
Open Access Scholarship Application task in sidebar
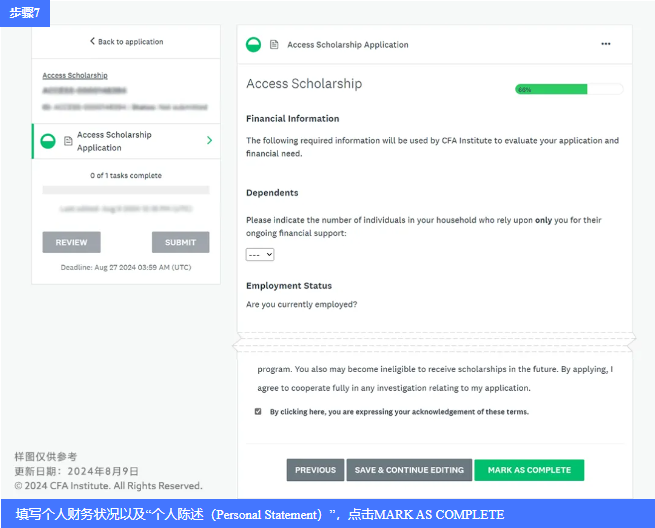(x=126, y=141)
